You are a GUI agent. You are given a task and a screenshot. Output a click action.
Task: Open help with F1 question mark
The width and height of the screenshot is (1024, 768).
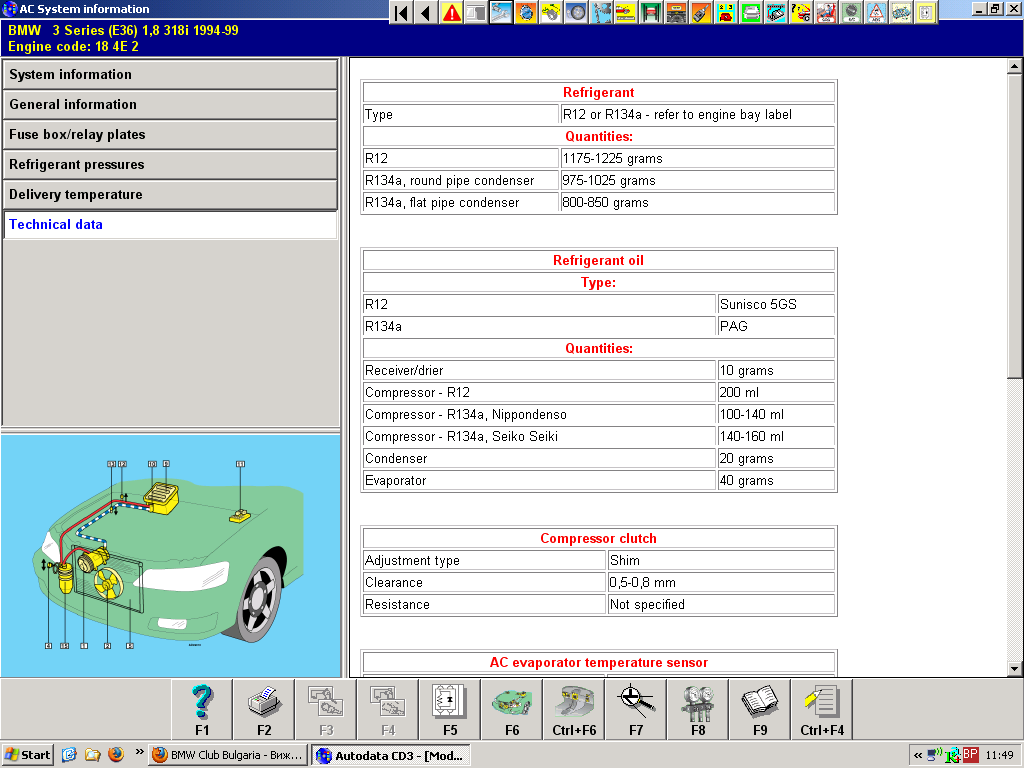coord(202,709)
